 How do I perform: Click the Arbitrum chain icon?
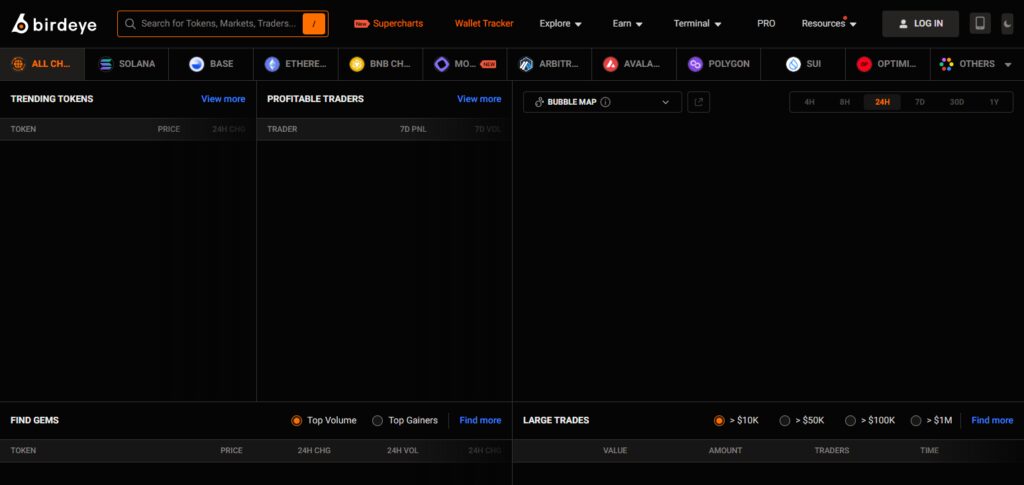(x=526, y=64)
